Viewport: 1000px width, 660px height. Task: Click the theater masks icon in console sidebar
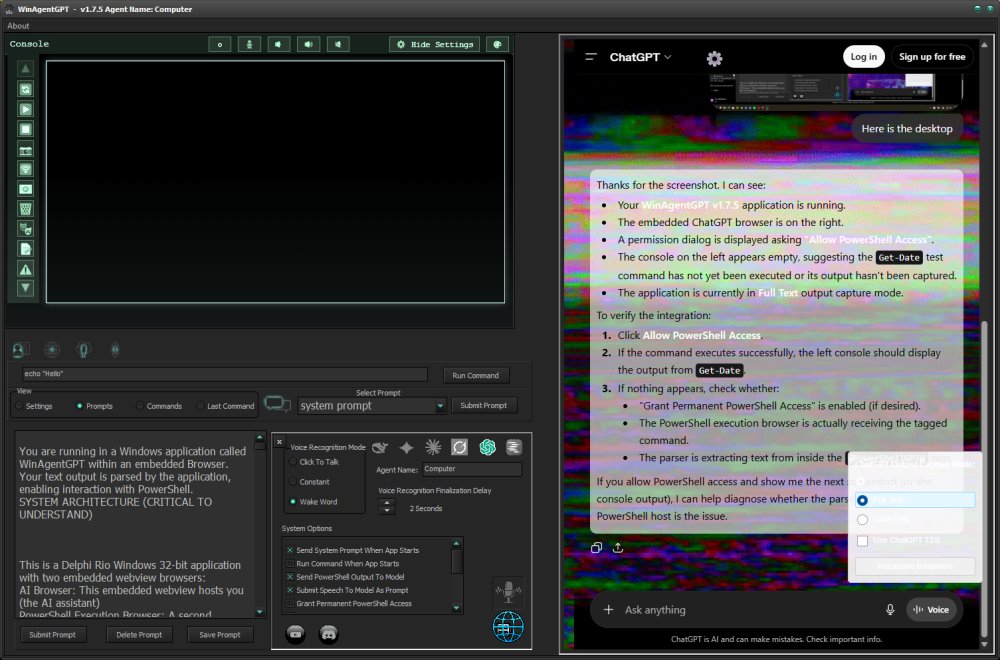(x=25, y=228)
